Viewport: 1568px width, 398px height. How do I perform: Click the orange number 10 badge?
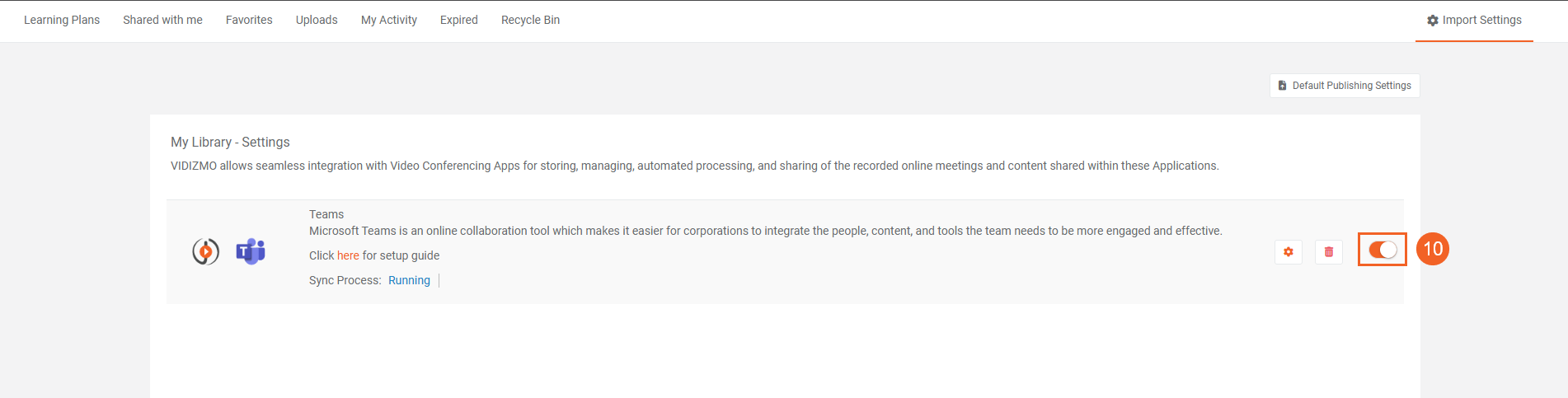1432,249
